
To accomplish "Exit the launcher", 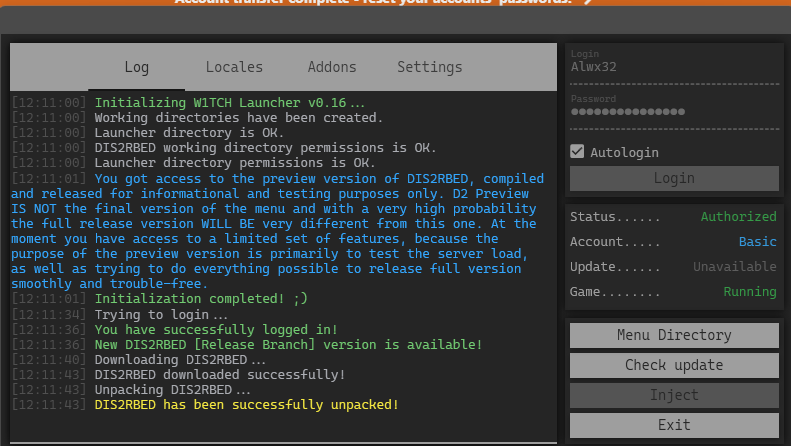I will pos(674,425).
